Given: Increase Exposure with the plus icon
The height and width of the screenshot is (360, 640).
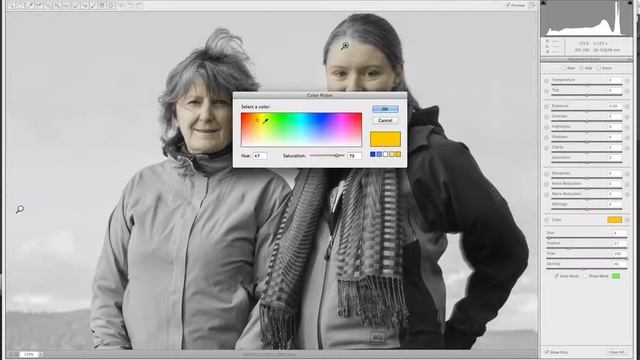Looking at the screenshot, I should point(627,107).
